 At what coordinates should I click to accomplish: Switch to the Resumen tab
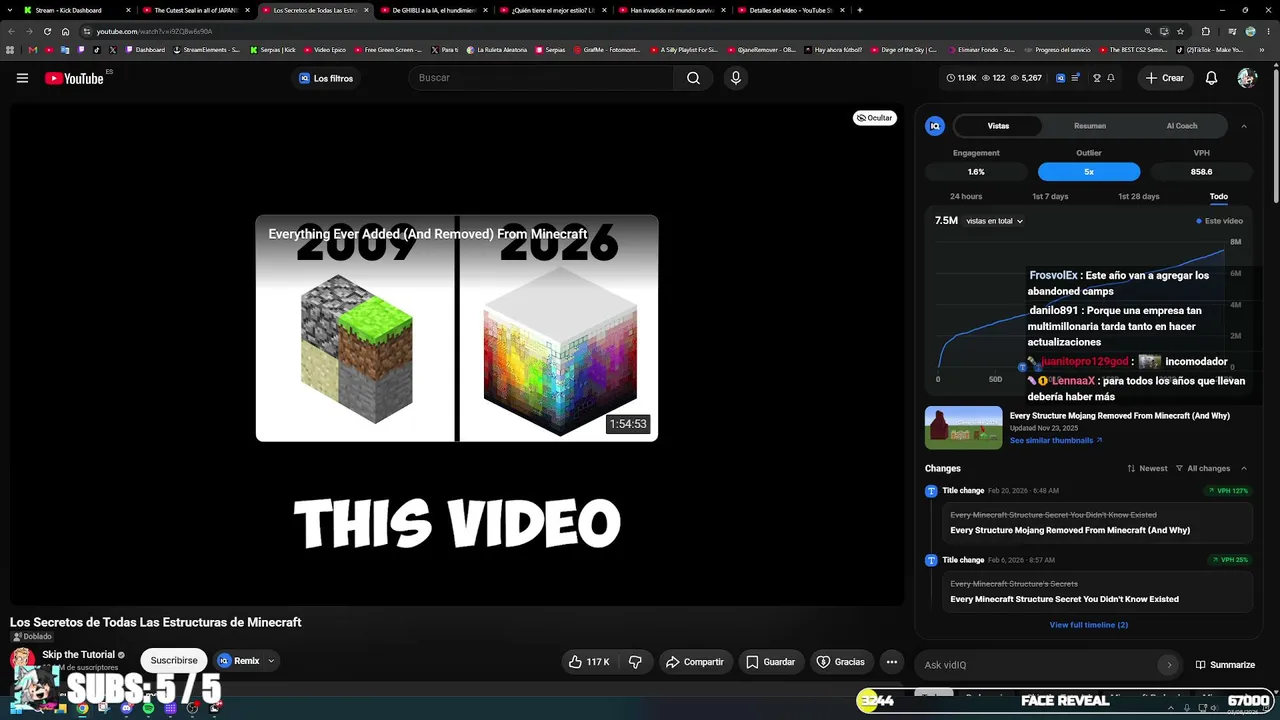(1090, 126)
